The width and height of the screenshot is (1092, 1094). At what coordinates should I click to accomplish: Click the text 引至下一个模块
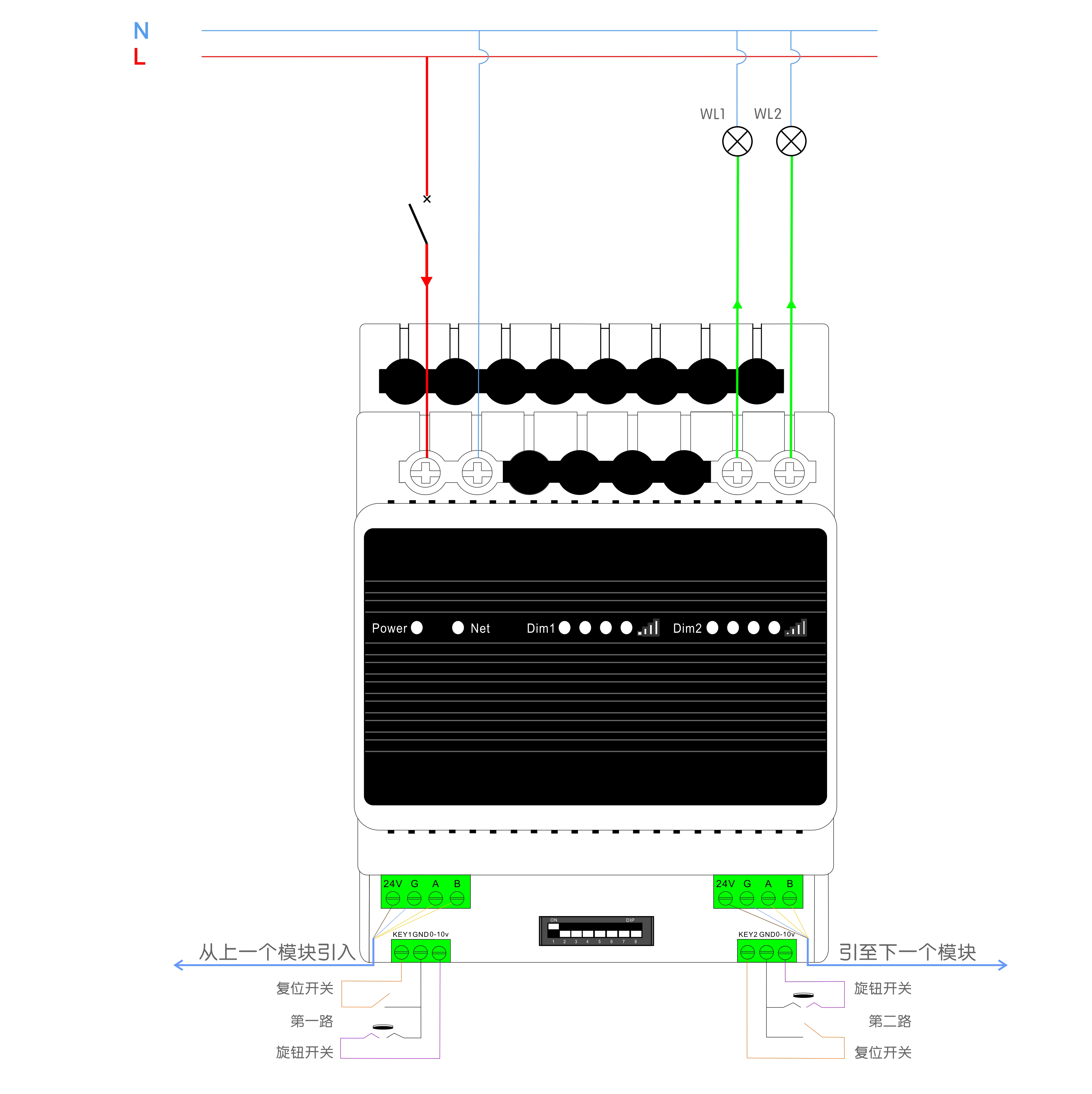point(907,952)
